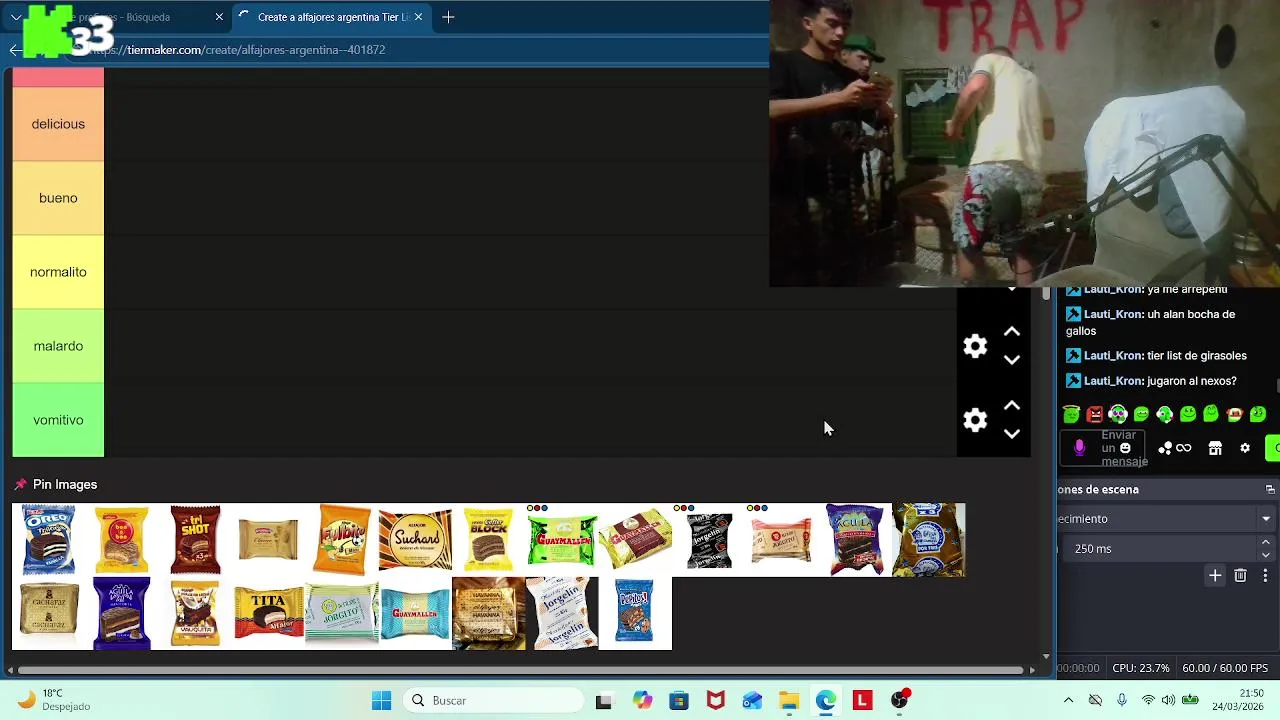
Task: Pick the blue Guaymallen alfajor image
Action: point(415,613)
